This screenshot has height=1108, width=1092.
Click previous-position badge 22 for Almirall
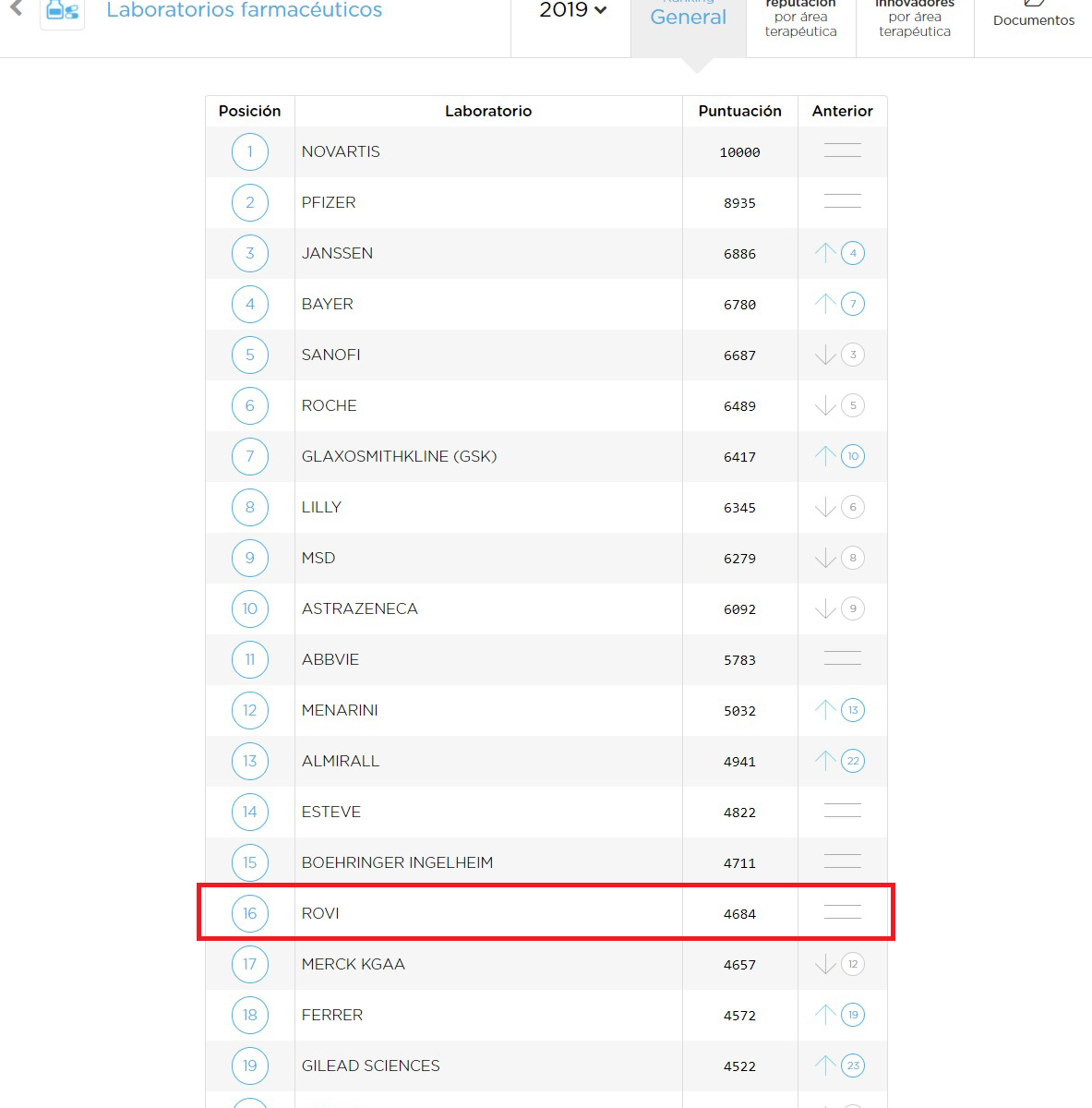[853, 762]
